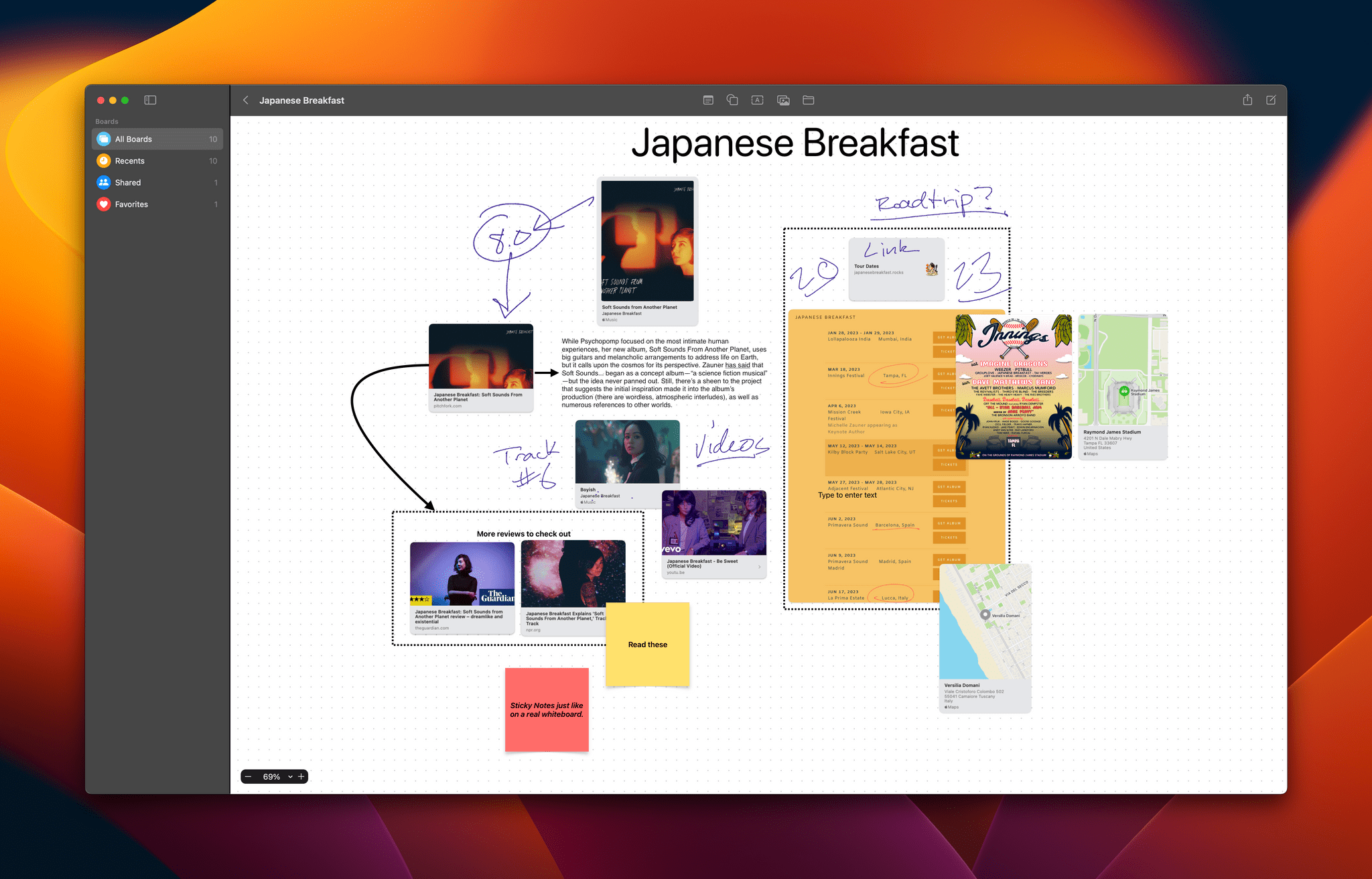
Task: Share this board with the share icon
Action: pyautogui.click(x=1247, y=100)
